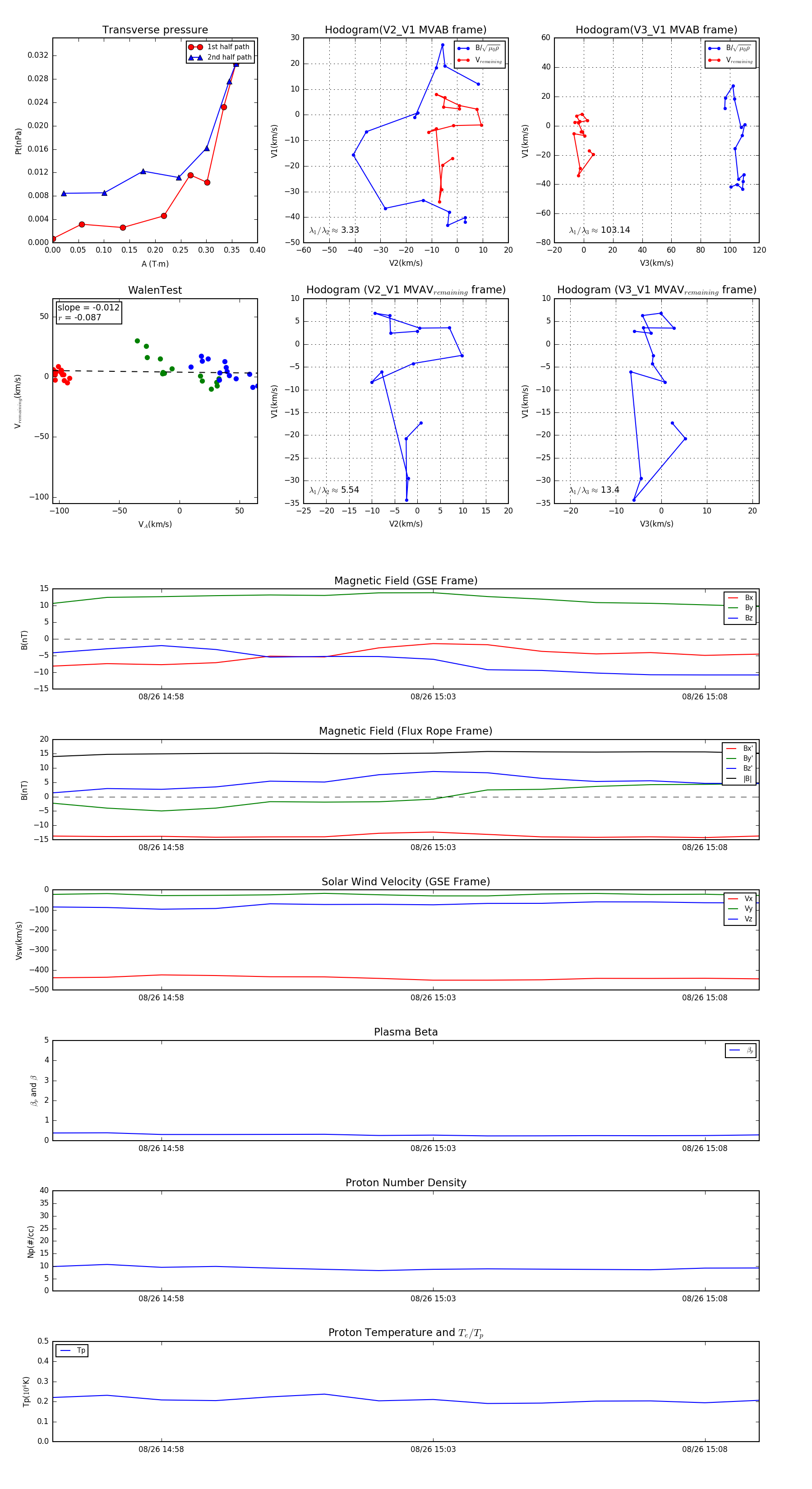Click '08/26 15:08' tick under Proton Temperature plot
The image size is (812, 1489).
click(x=705, y=1449)
